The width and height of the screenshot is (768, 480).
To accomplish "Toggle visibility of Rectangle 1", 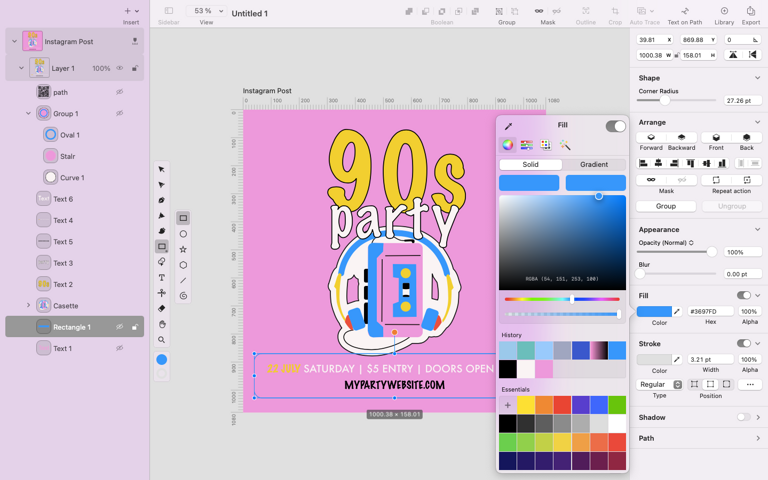I will coord(120,327).
